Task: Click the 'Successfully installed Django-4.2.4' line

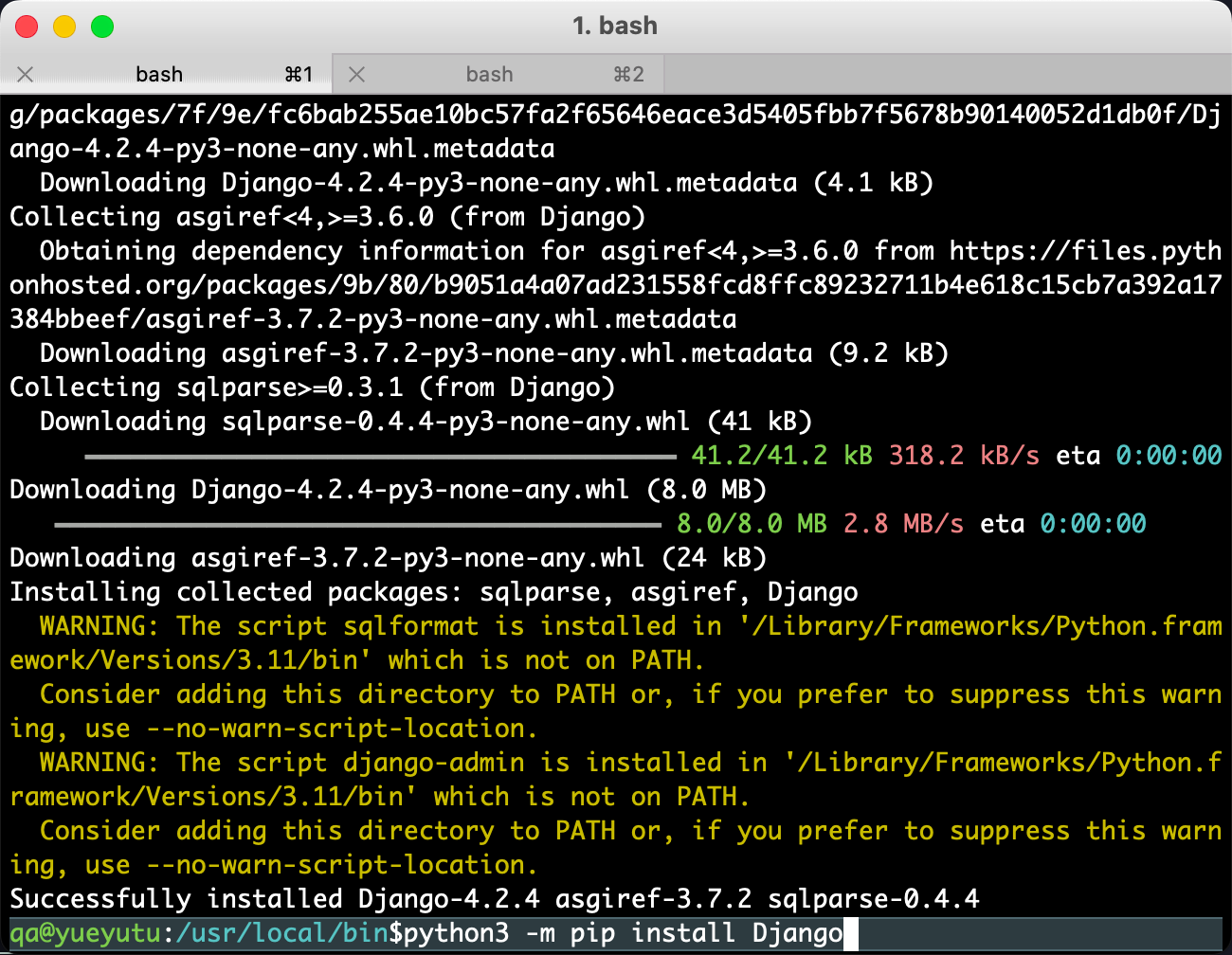Action: 495,898
